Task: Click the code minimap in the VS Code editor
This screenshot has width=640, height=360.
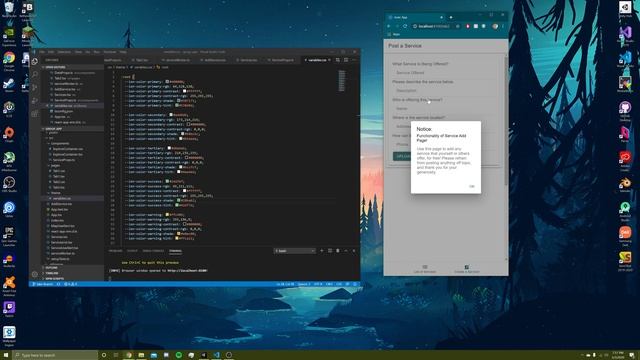Action: point(342,80)
